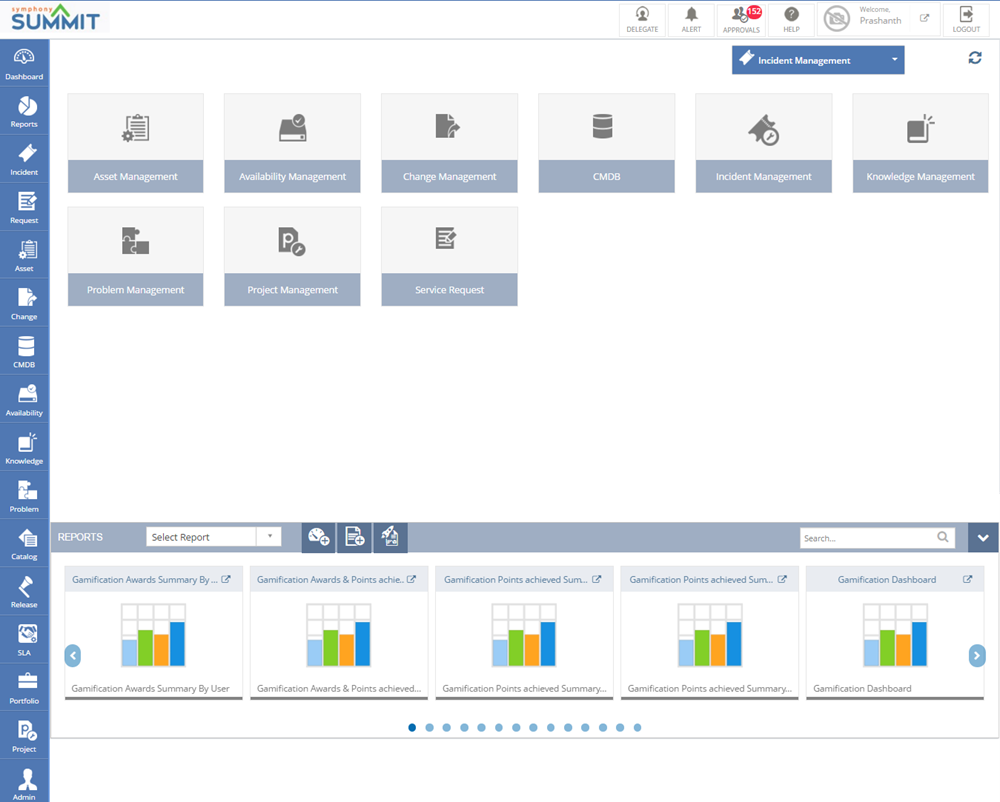Pop out Gamification Dashboard report in new window

(x=967, y=580)
